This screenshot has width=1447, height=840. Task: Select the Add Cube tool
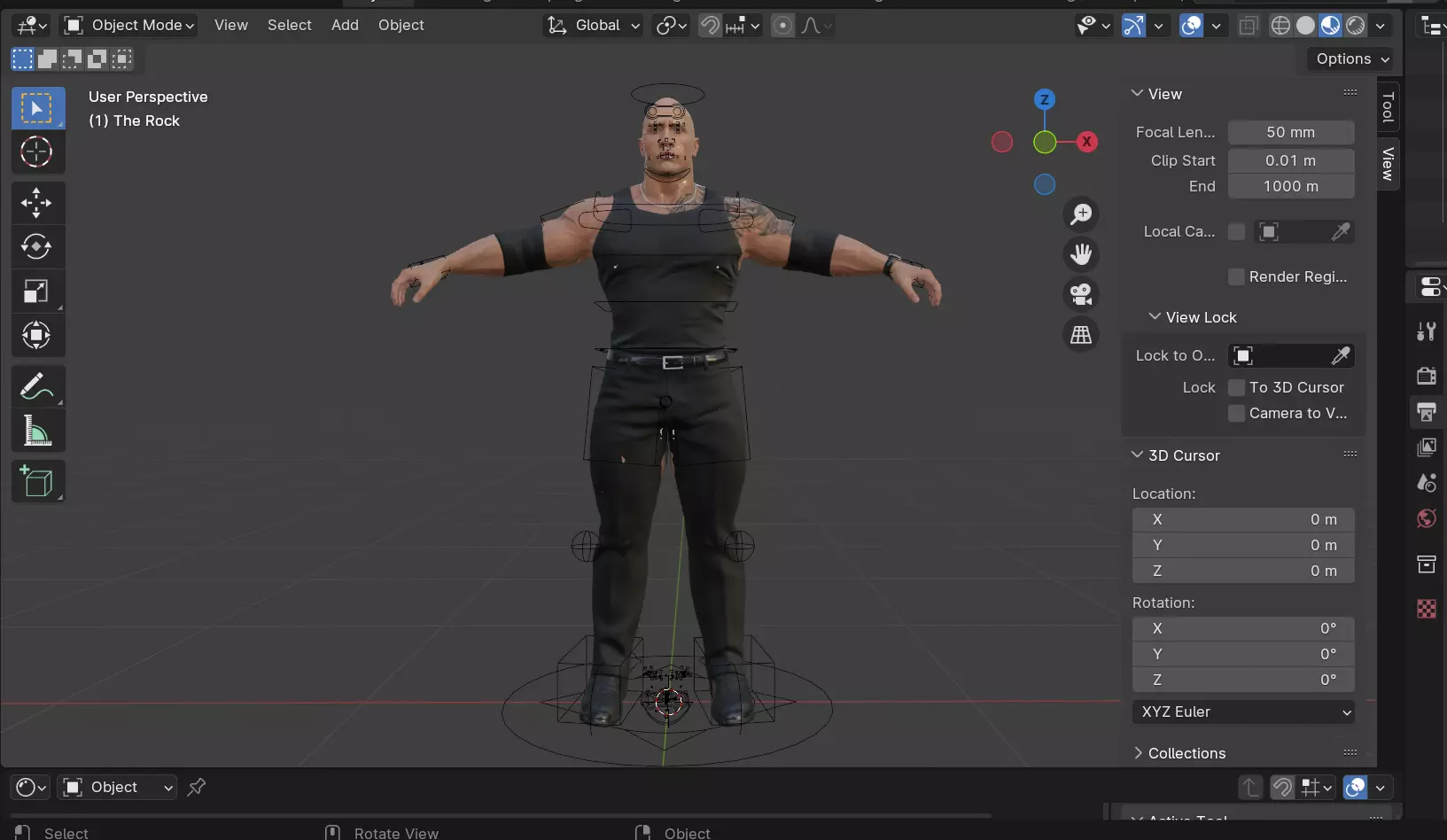pos(37,482)
